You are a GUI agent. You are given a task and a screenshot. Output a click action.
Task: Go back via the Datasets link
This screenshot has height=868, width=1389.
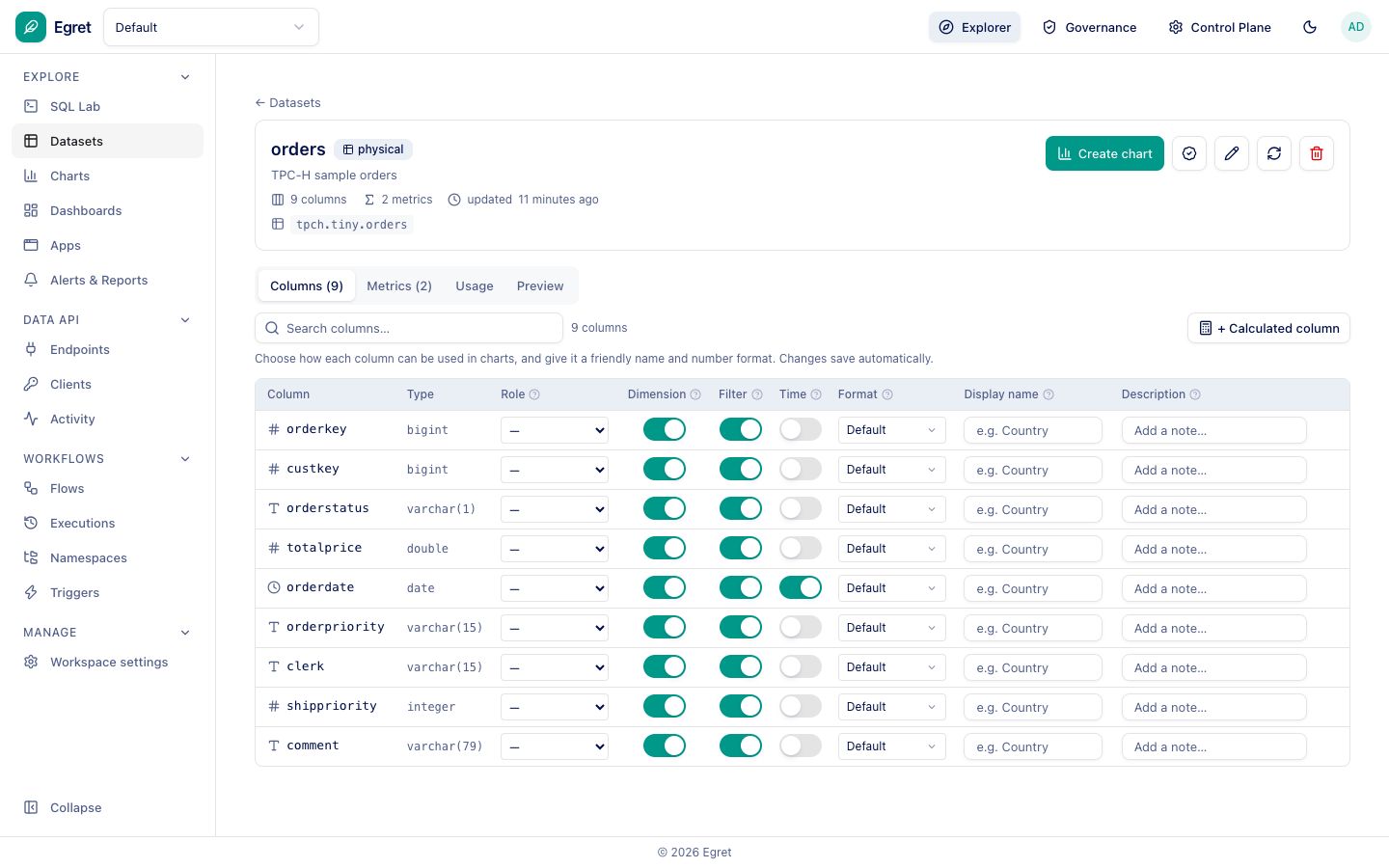287,102
